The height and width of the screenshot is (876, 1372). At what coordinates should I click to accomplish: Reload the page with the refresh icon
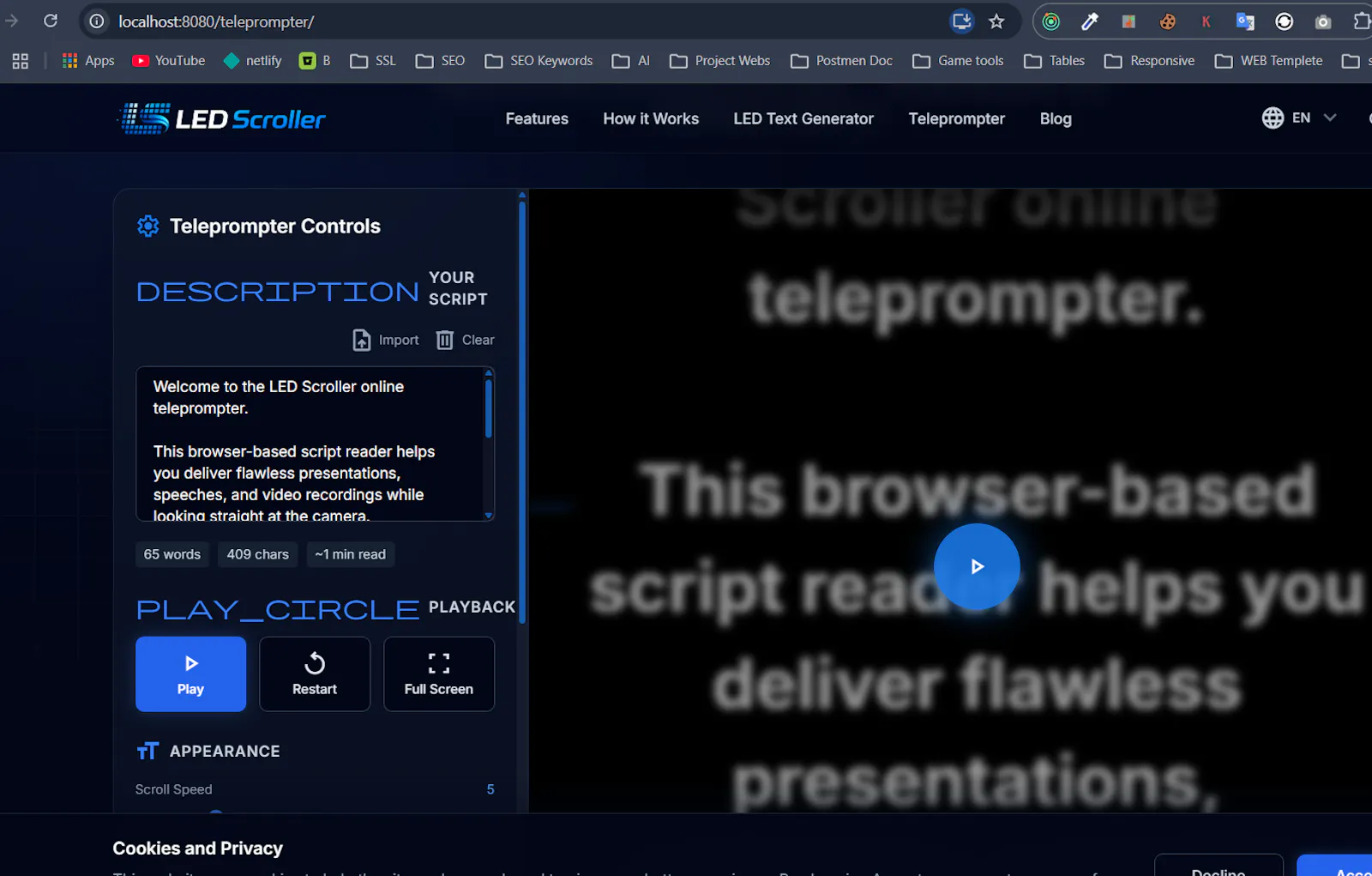tap(51, 21)
